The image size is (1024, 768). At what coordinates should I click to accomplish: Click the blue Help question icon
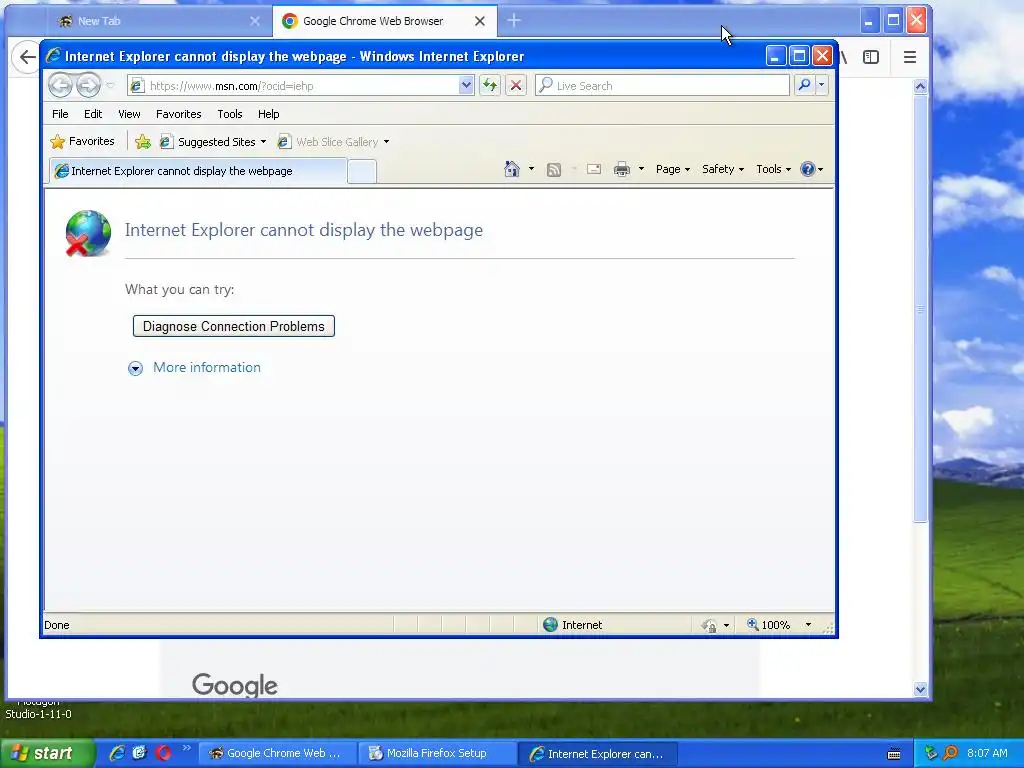(x=808, y=169)
